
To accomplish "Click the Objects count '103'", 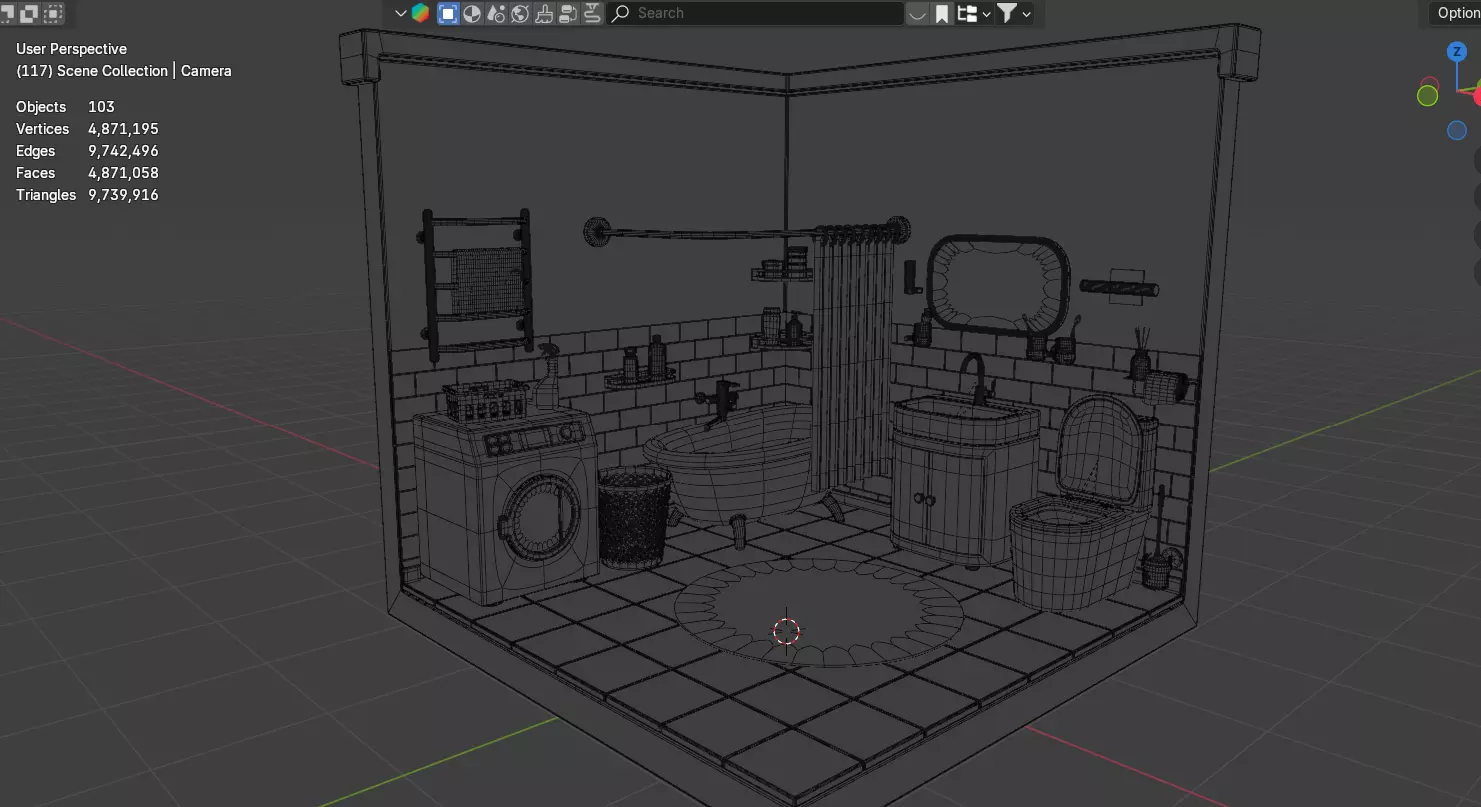I will tap(101, 107).
